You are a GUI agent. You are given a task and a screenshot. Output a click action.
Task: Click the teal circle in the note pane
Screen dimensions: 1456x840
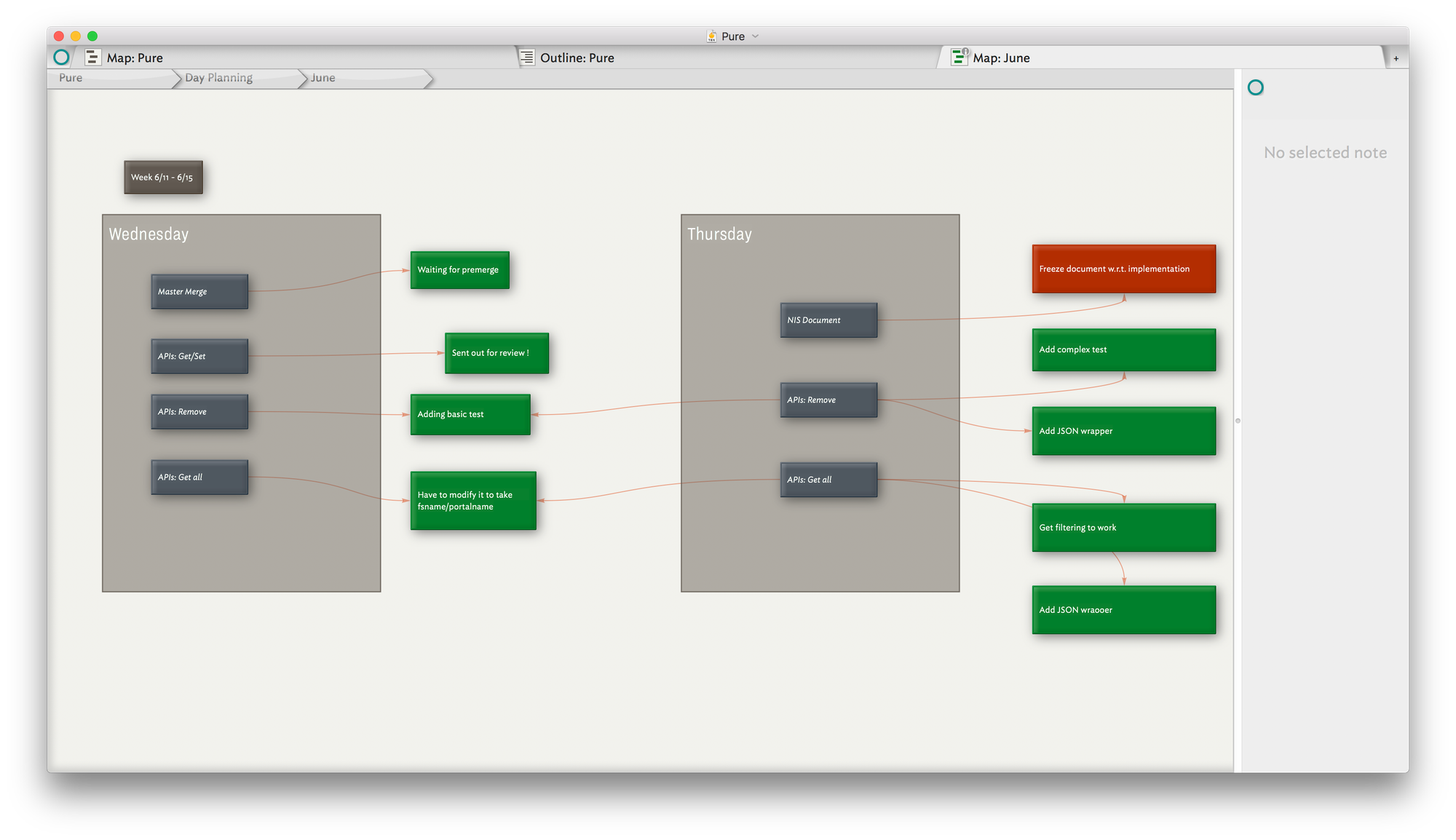(x=1255, y=88)
